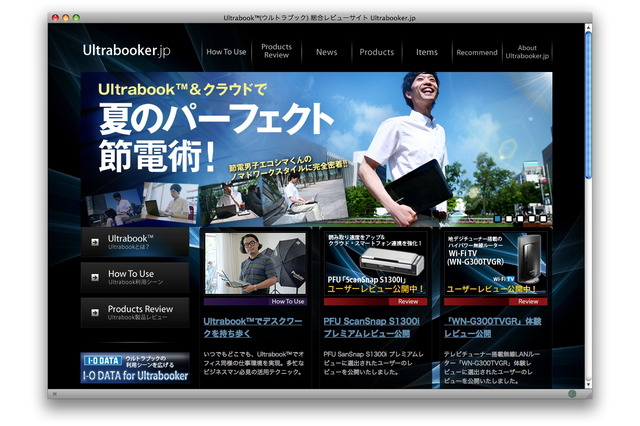Image resolution: width=640 pixels, height=426 pixels.
Task: Click the WN-G300TVGR article description paragraph
Action: pyautogui.click(x=492, y=367)
